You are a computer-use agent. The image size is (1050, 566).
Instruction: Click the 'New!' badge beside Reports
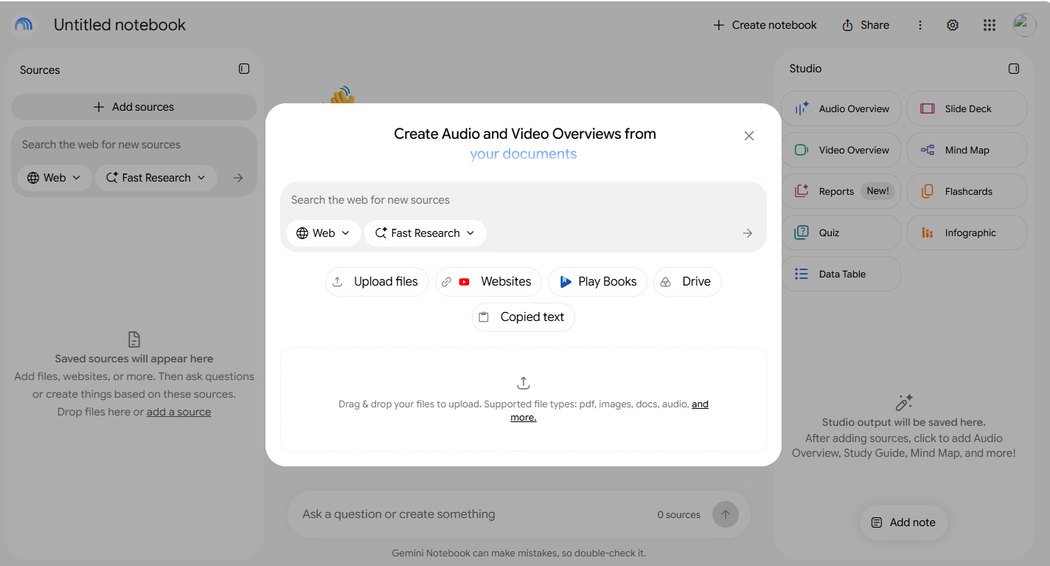pos(878,191)
